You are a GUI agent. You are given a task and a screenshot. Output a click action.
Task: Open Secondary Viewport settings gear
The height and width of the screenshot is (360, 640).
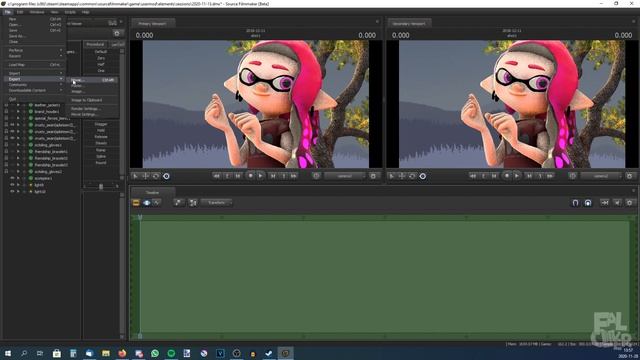629,176
